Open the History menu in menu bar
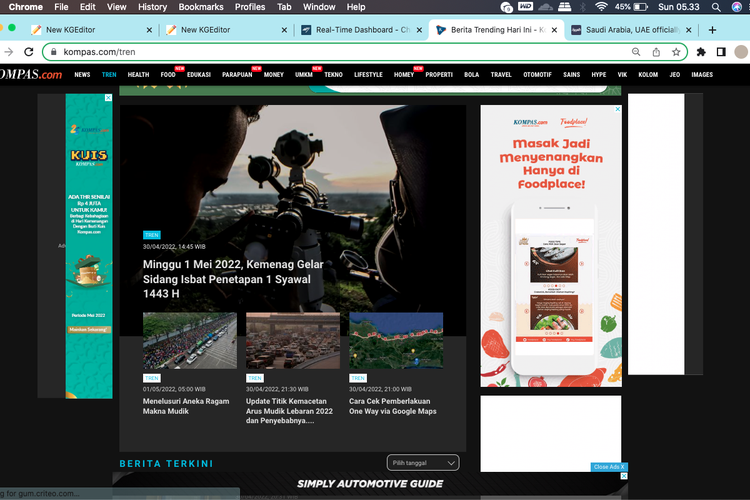 152,7
